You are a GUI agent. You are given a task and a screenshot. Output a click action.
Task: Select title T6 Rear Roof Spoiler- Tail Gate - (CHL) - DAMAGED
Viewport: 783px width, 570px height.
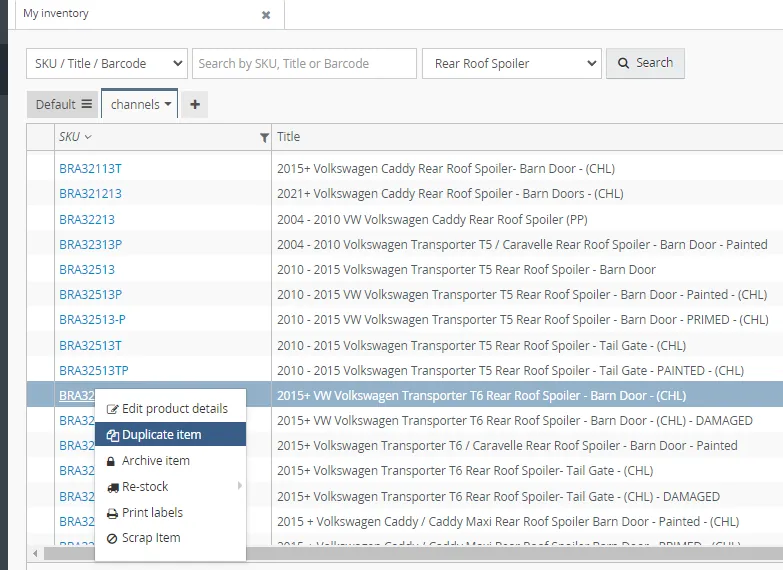pos(498,497)
